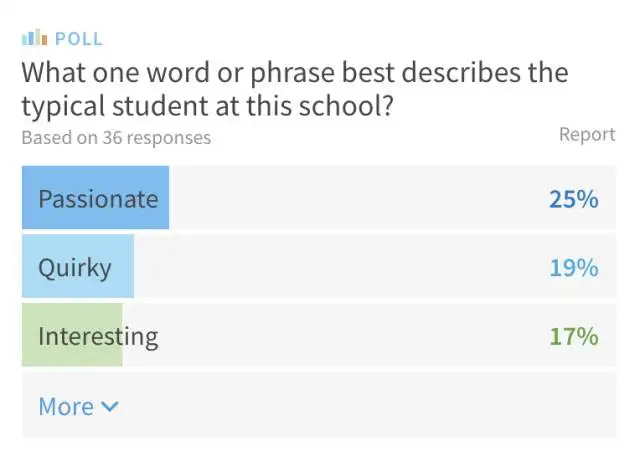The image size is (640, 467).
Task: Click the 17% result value
Action: (573, 336)
